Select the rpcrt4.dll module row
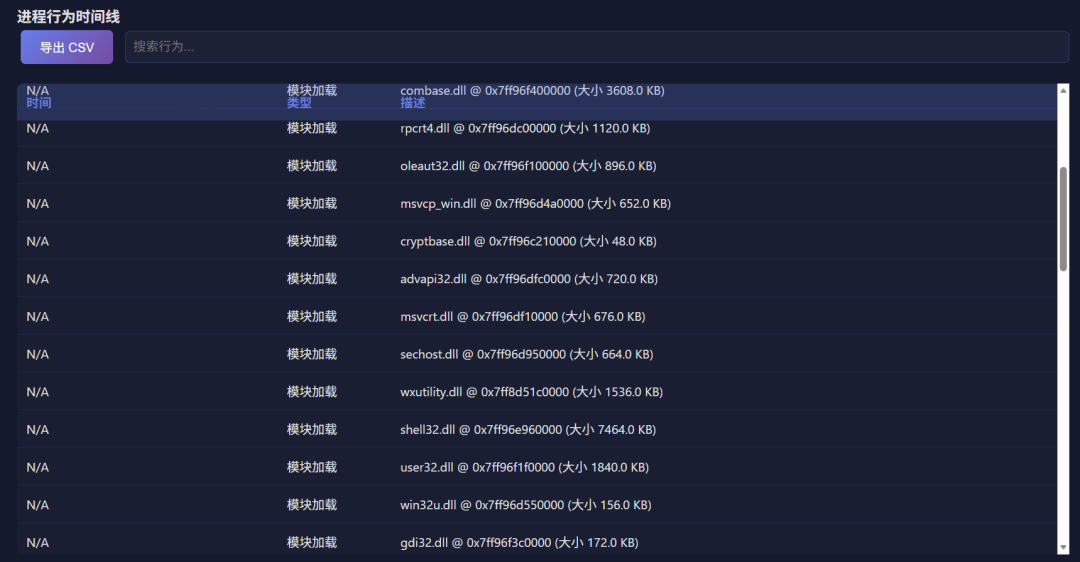Viewport: 1080px width, 562px height. (537, 128)
